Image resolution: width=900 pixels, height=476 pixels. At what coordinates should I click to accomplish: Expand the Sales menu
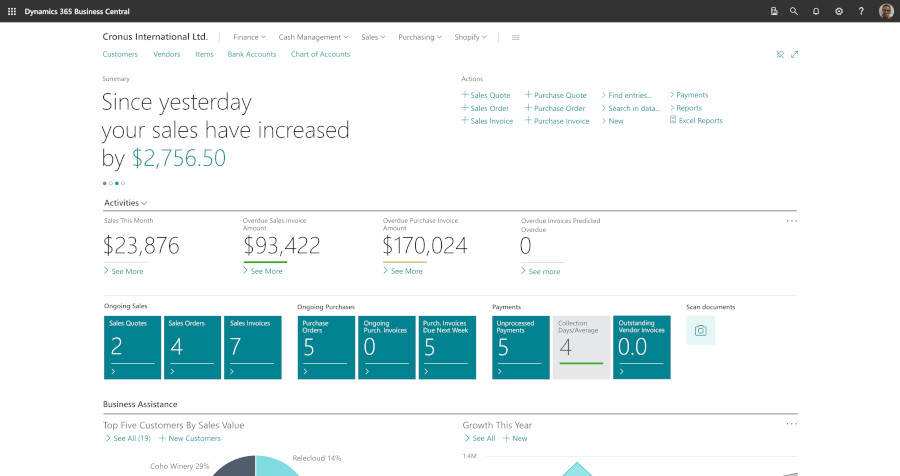click(x=373, y=37)
